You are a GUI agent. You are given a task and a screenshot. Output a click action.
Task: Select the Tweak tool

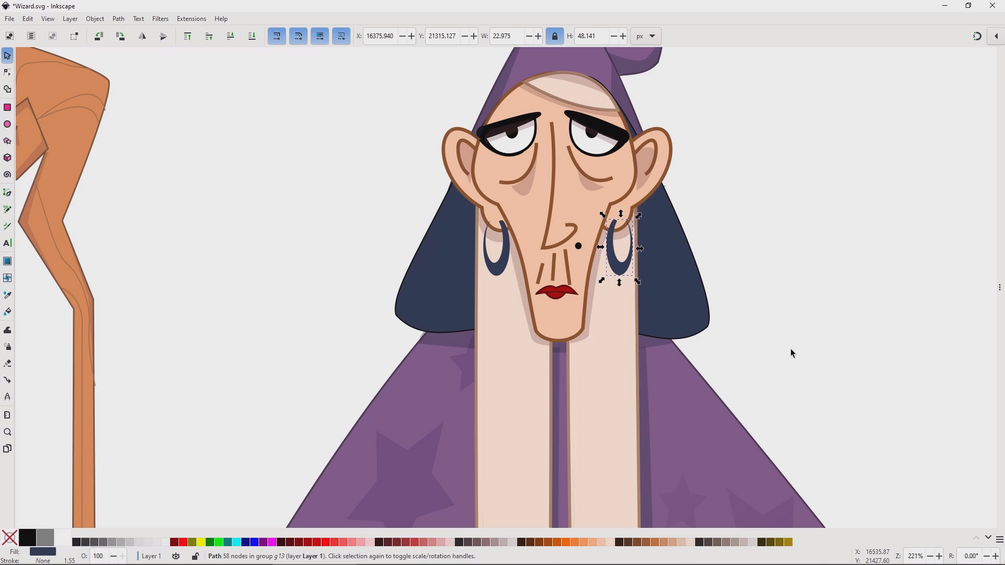point(7,330)
